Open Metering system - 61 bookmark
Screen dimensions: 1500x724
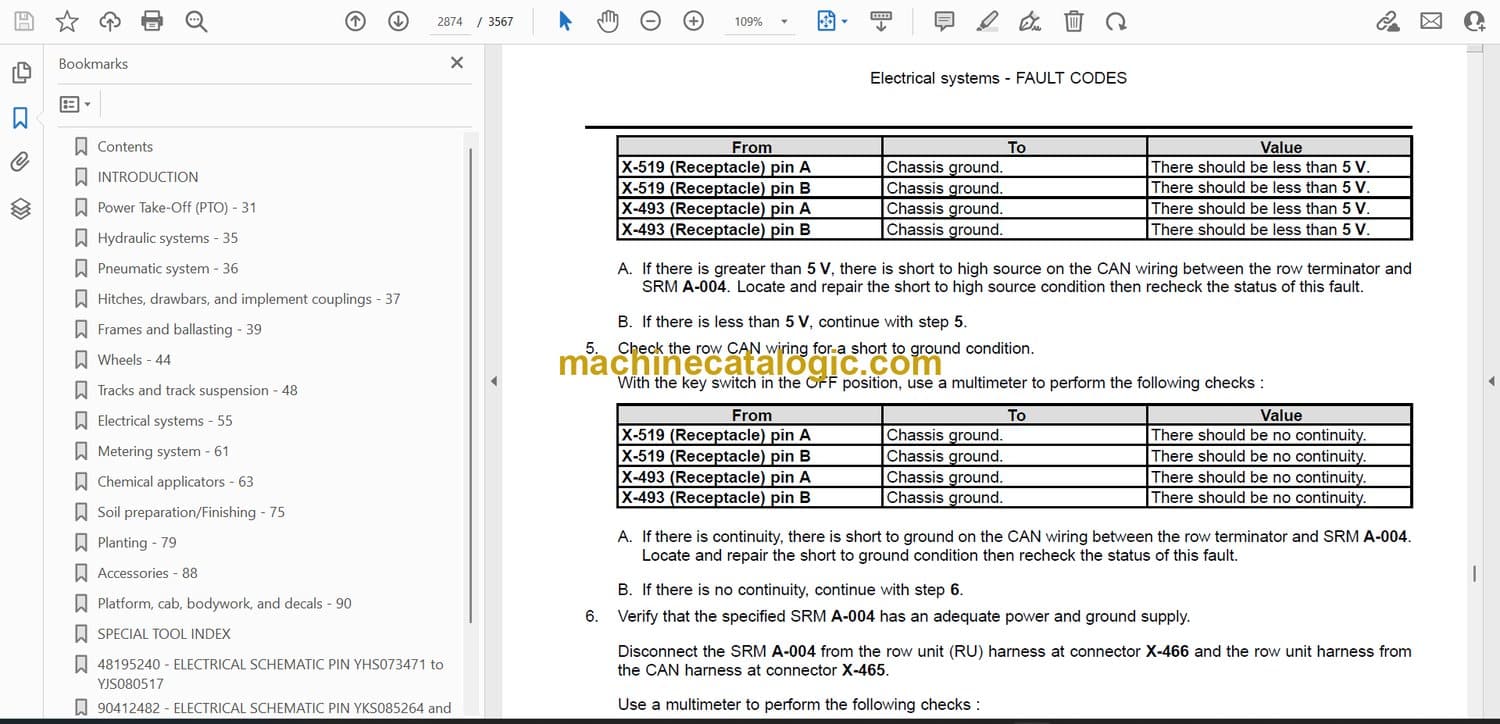163,451
